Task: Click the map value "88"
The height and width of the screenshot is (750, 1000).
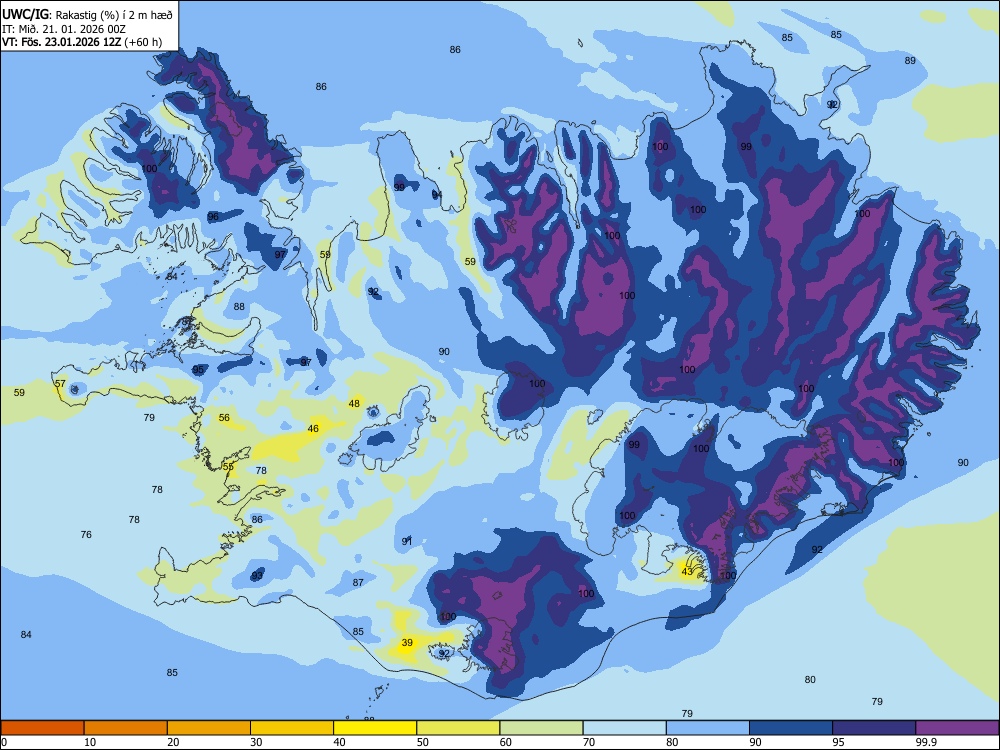Action: pyautogui.click(x=239, y=307)
